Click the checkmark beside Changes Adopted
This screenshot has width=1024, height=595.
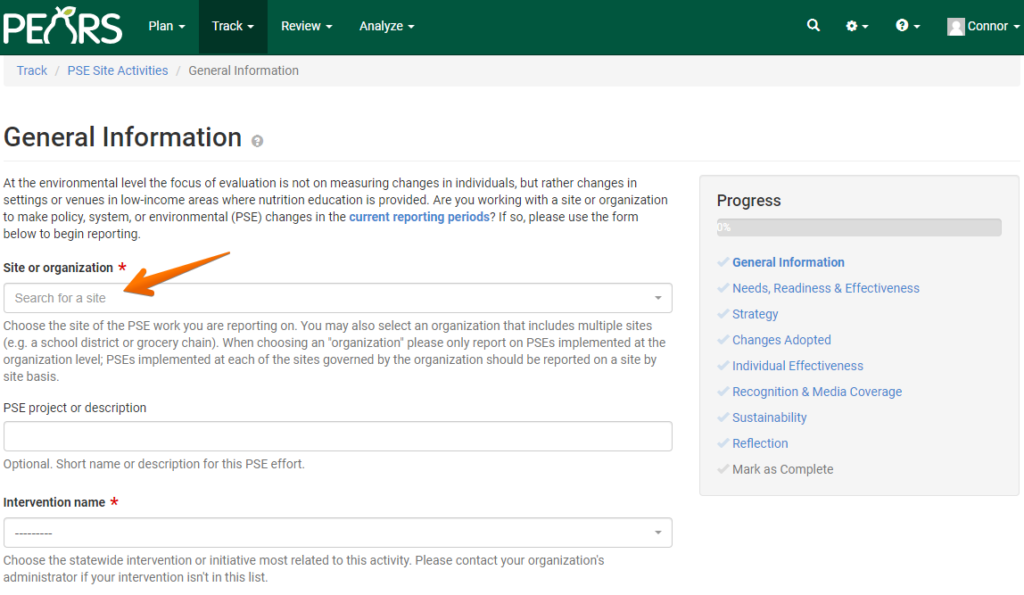[723, 340]
